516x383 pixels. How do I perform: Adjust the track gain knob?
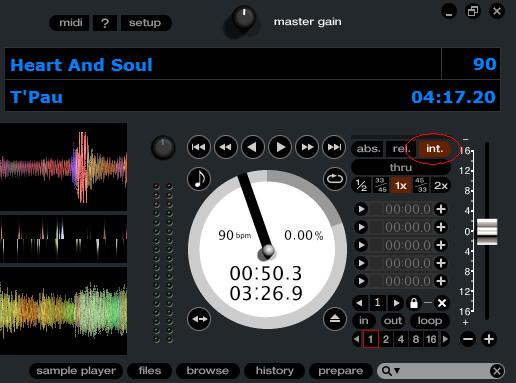click(163, 147)
